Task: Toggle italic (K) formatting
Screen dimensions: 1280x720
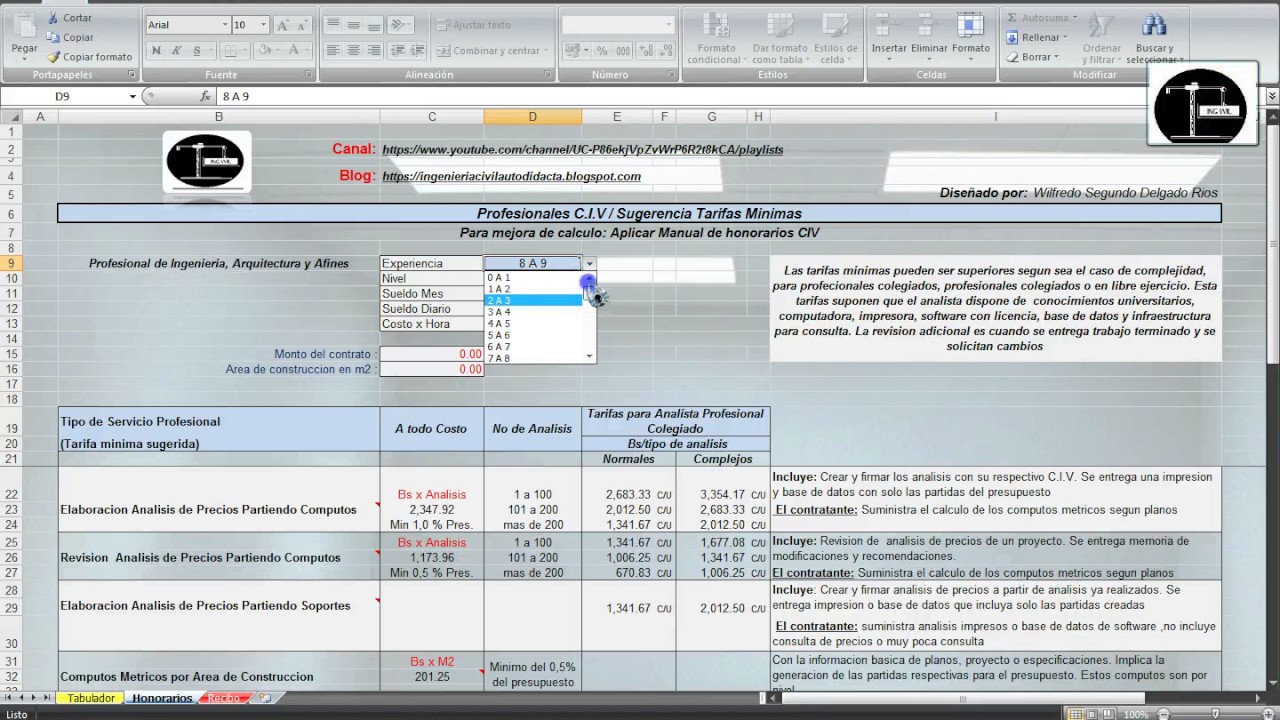Action: [x=176, y=50]
